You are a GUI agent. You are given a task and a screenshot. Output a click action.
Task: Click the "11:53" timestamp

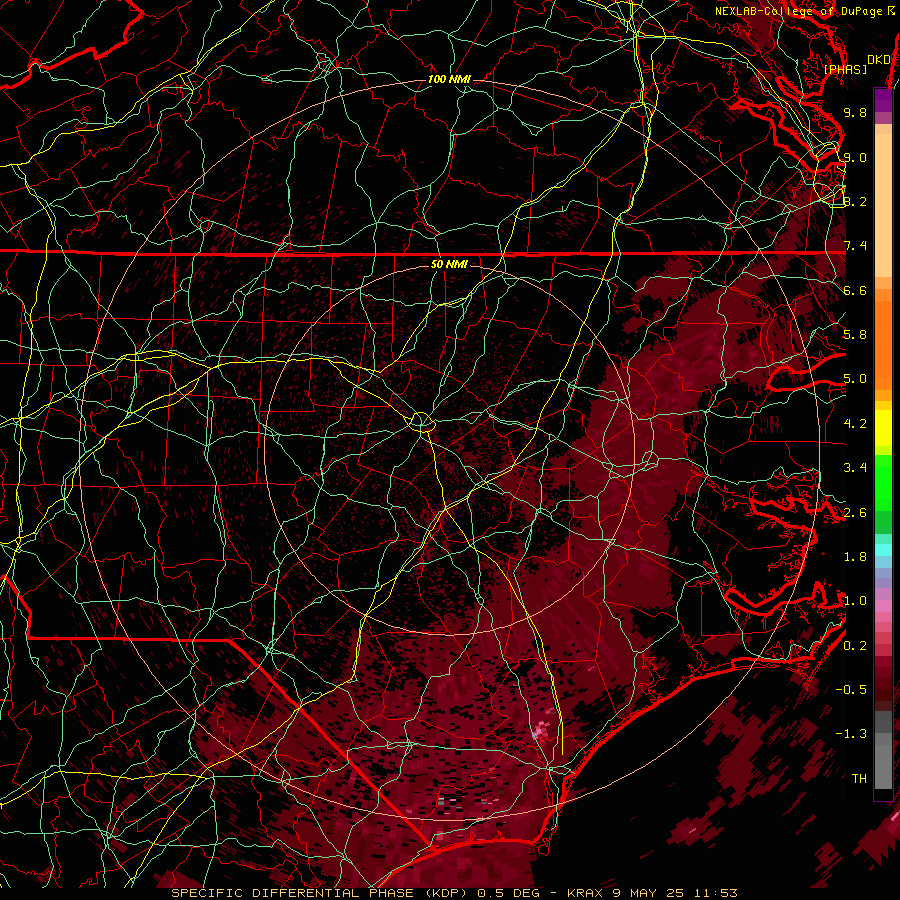[715, 893]
